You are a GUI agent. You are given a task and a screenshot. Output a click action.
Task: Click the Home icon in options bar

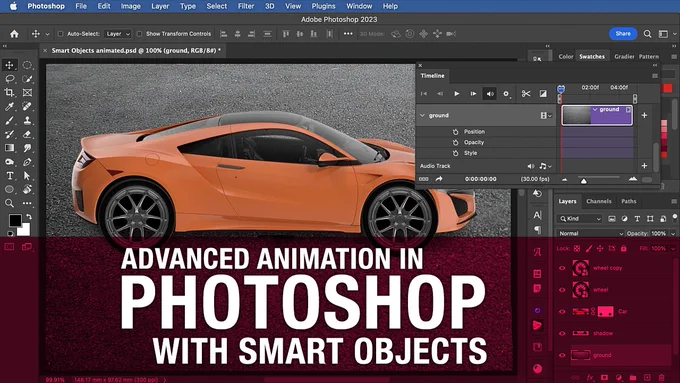(x=14, y=34)
